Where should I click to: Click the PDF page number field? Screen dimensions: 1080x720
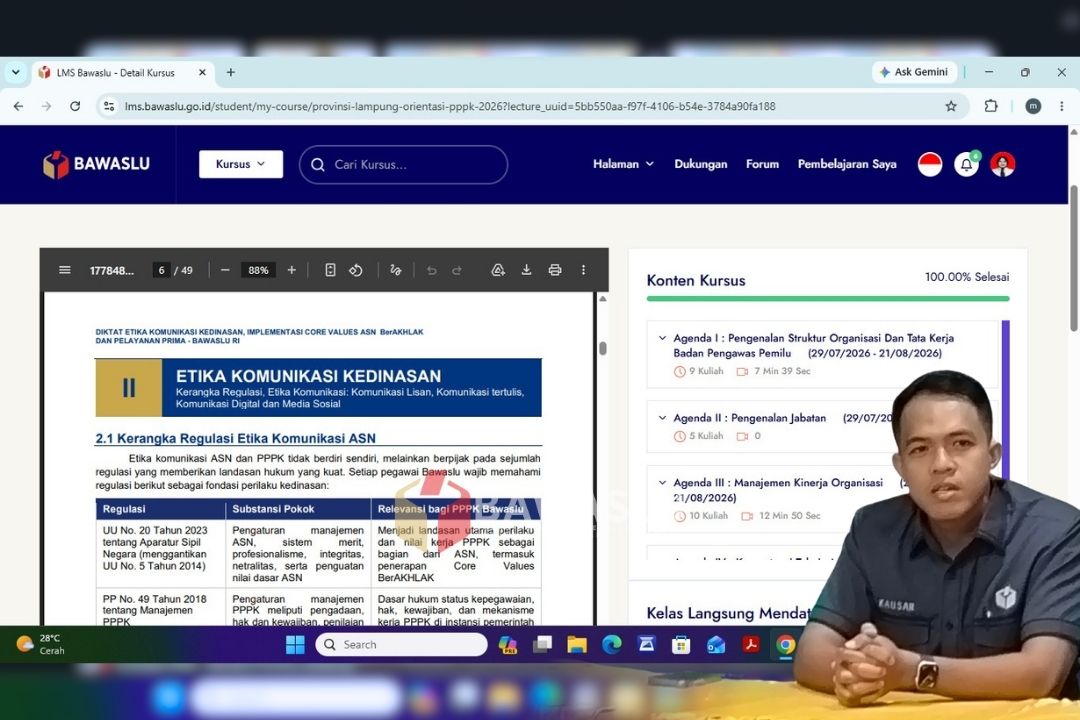161,270
